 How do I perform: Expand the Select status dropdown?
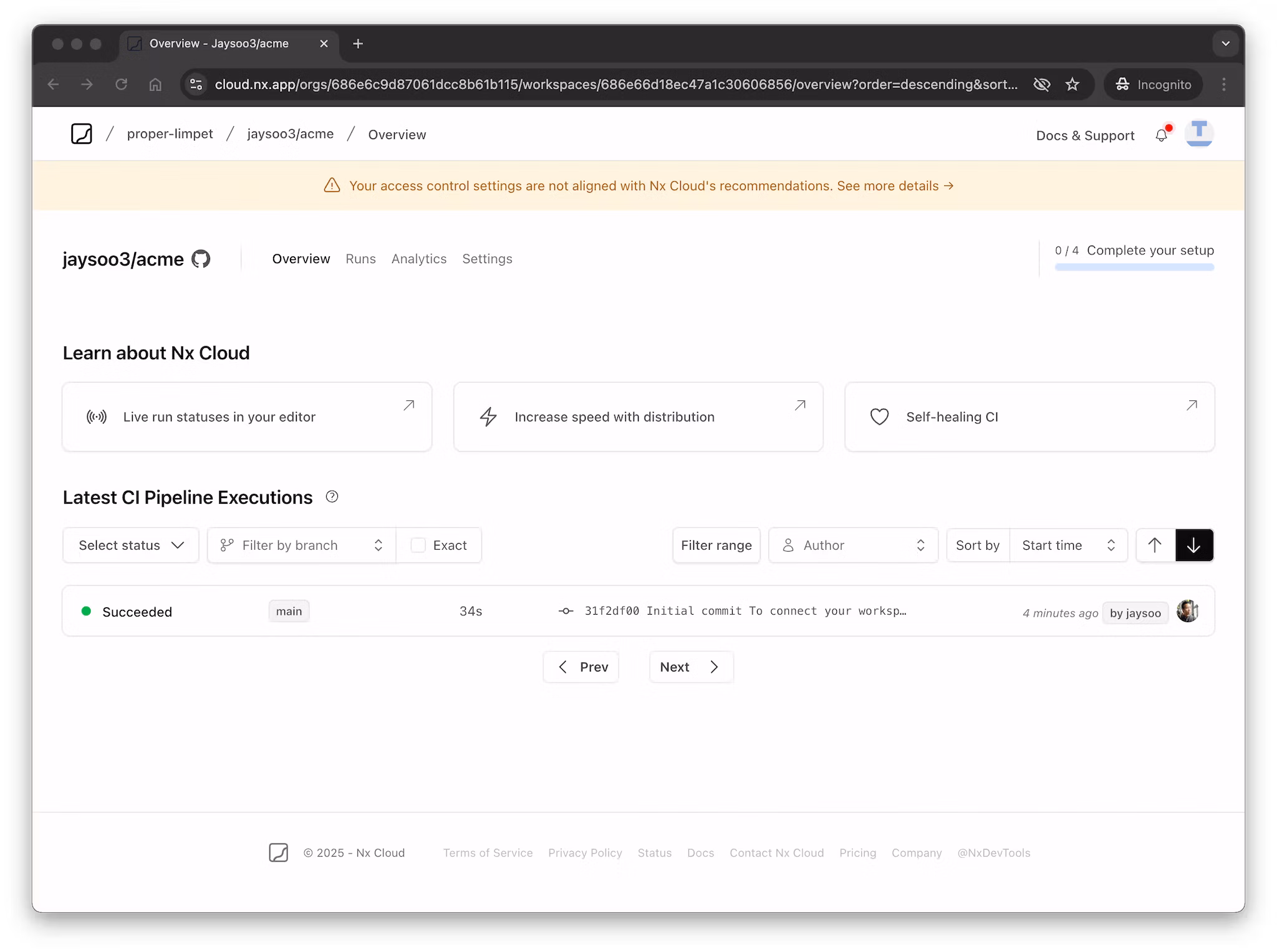[x=131, y=546]
